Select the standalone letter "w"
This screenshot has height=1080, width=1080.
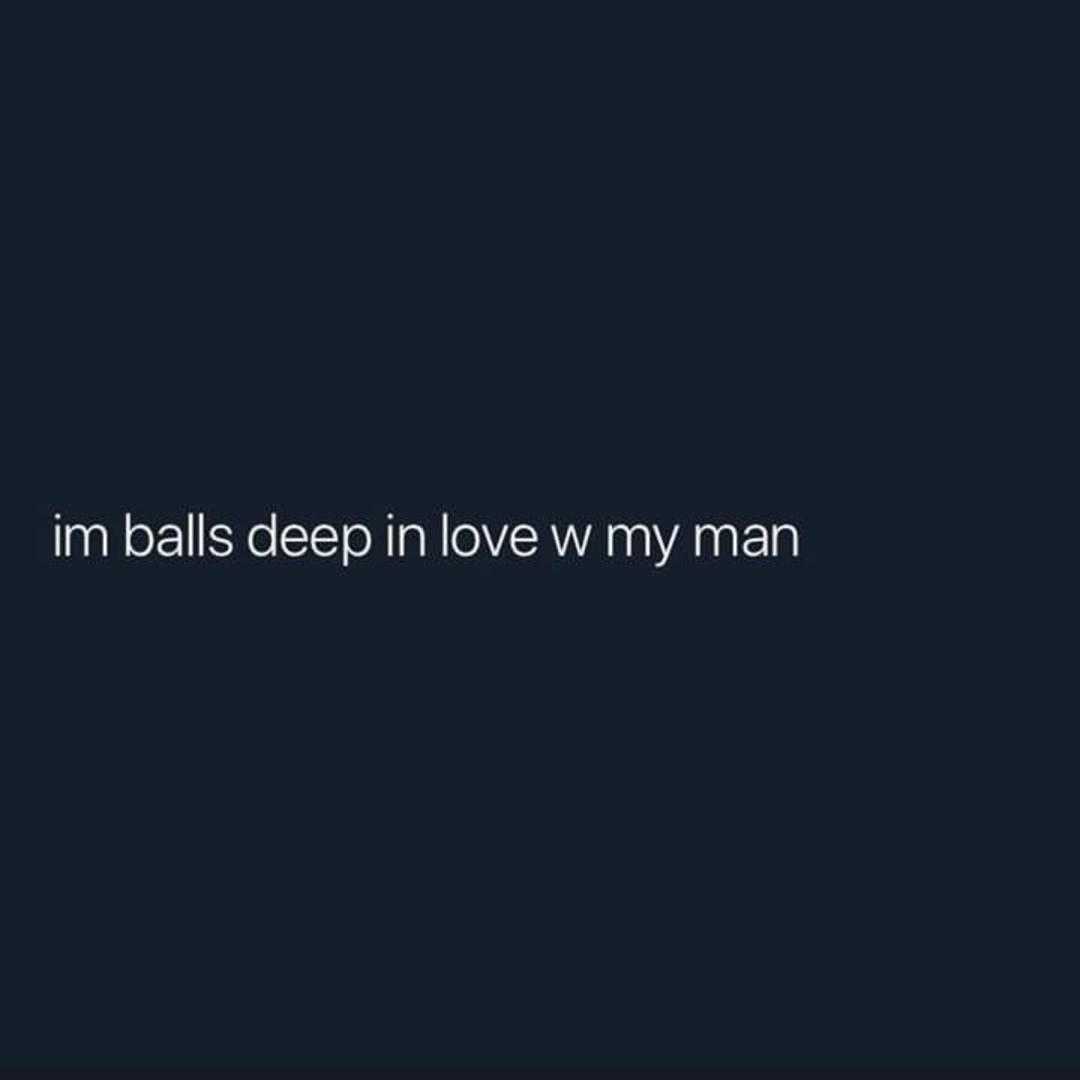[571, 541]
